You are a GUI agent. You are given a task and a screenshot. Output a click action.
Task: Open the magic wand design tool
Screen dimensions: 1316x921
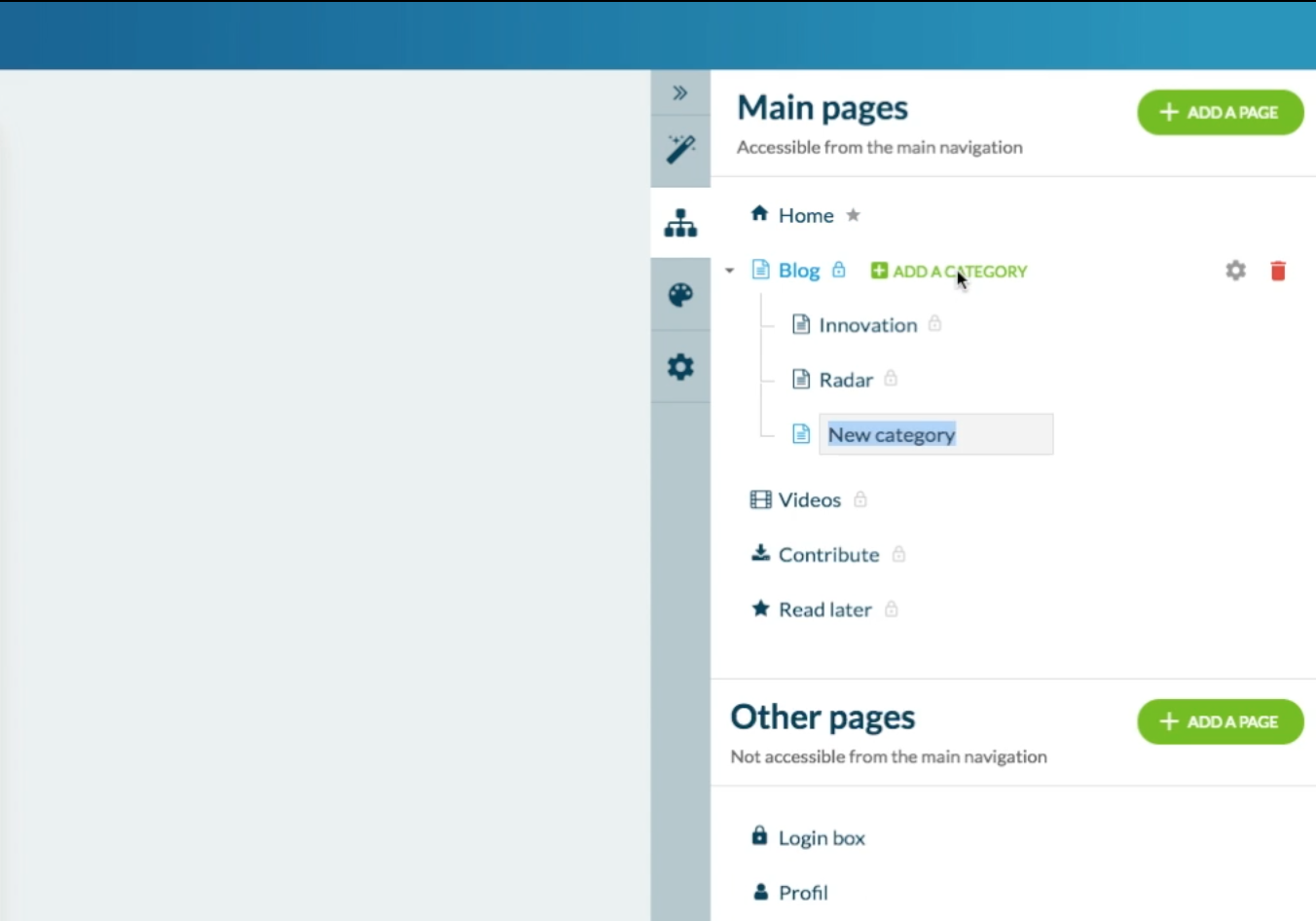tap(680, 150)
